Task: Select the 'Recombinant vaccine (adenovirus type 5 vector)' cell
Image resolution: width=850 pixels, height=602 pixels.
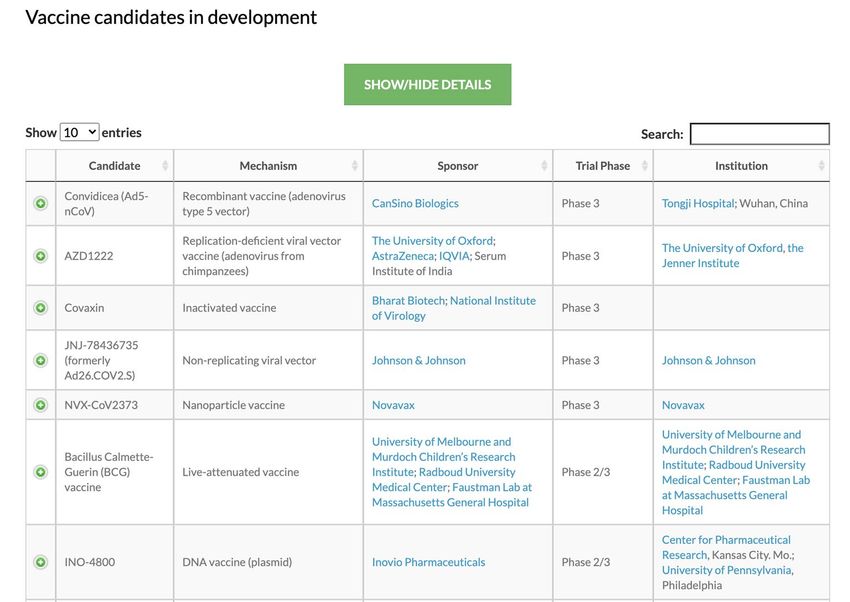Action: point(268,204)
